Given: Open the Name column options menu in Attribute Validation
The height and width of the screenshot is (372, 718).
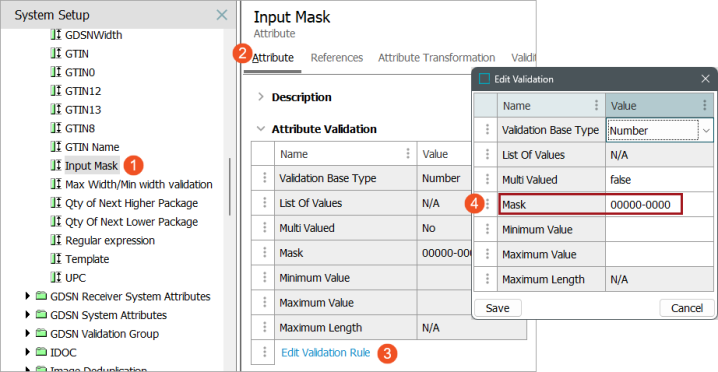Looking at the screenshot, I should [x=408, y=153].
